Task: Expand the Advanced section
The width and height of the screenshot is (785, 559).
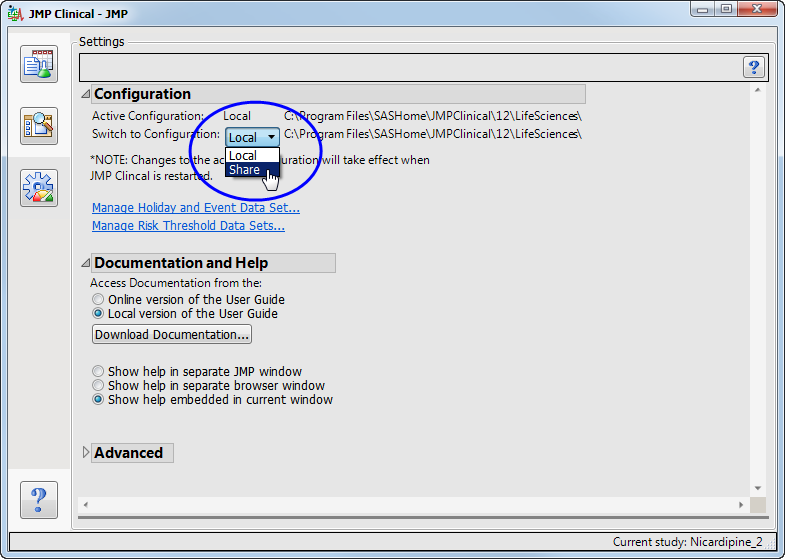Action: point(86,452)
